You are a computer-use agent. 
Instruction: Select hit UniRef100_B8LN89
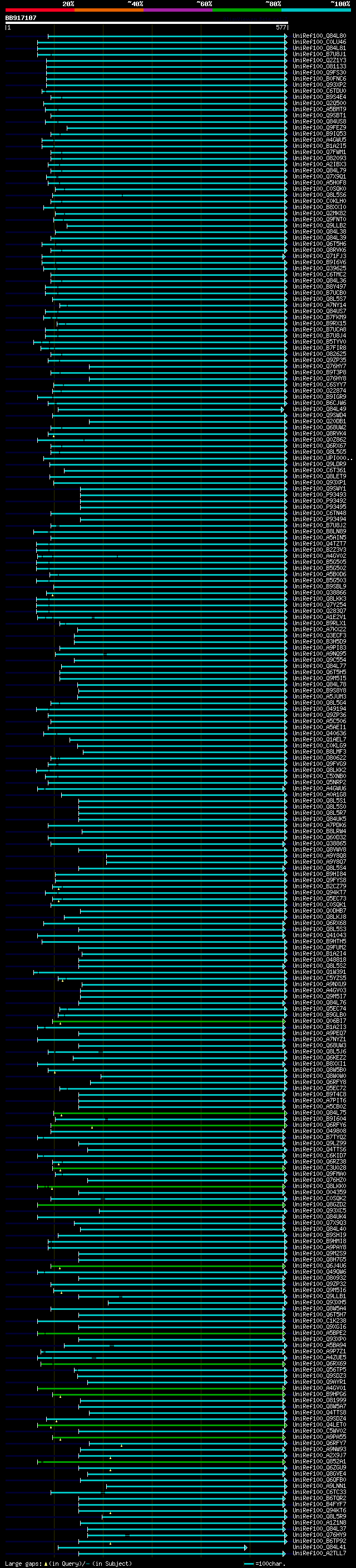pyautogui.click(x=319, y=531)
